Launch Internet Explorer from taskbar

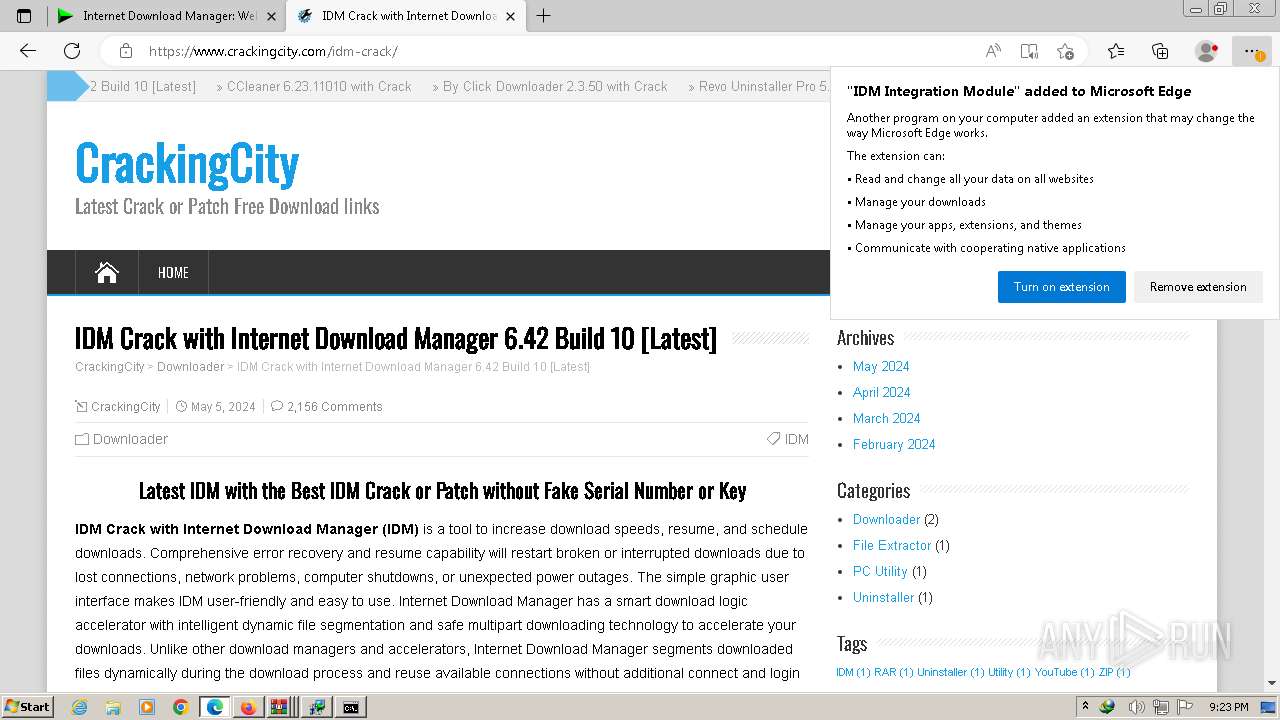click(79, 707)
